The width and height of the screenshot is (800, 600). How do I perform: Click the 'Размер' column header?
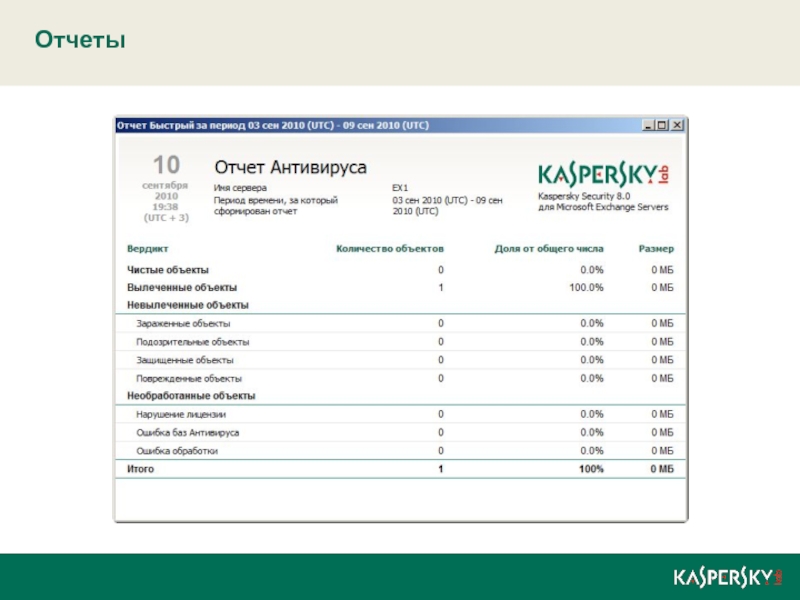[x=656, y=248]
